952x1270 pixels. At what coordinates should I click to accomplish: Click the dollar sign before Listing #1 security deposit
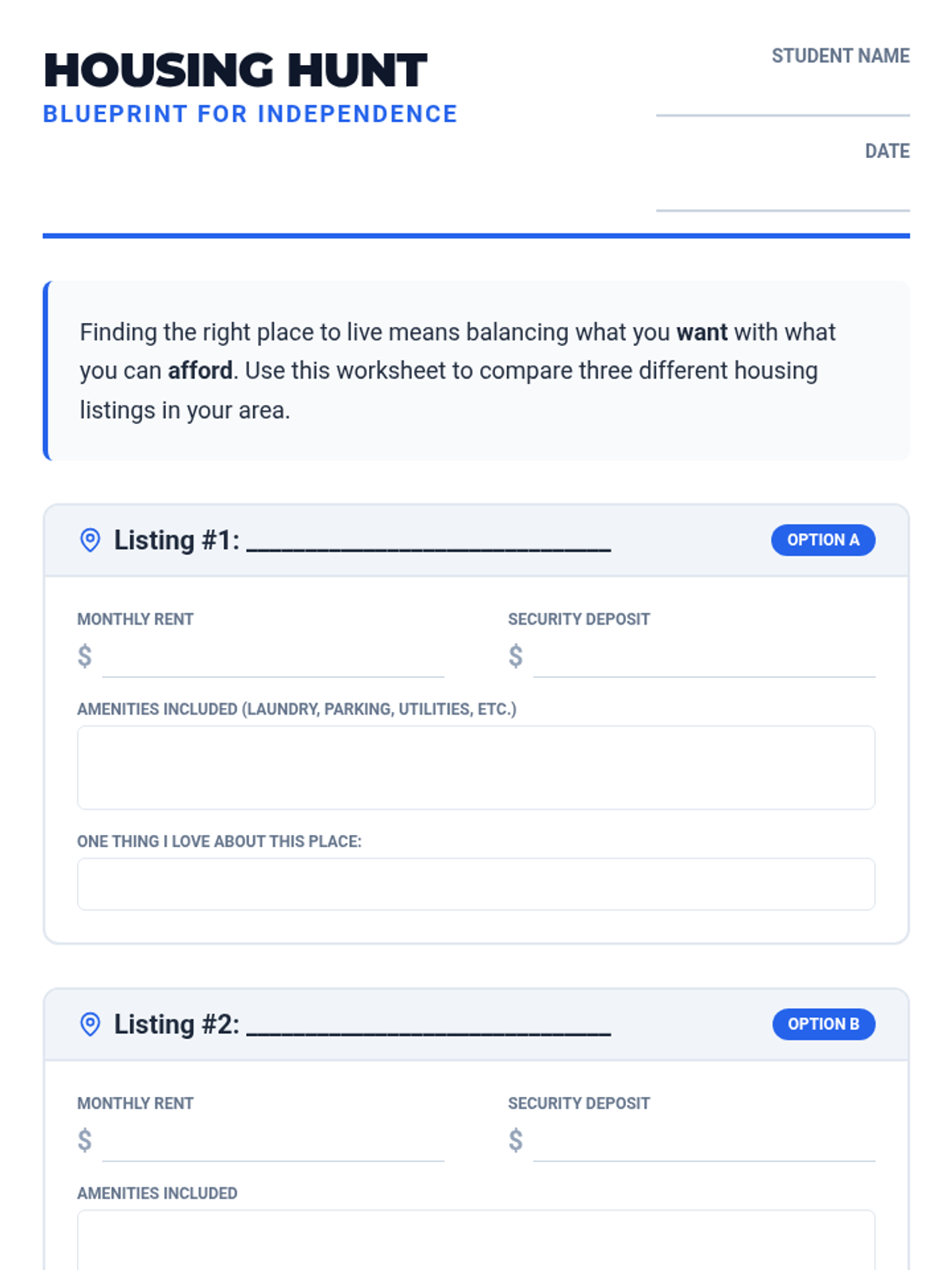(516, 656)
